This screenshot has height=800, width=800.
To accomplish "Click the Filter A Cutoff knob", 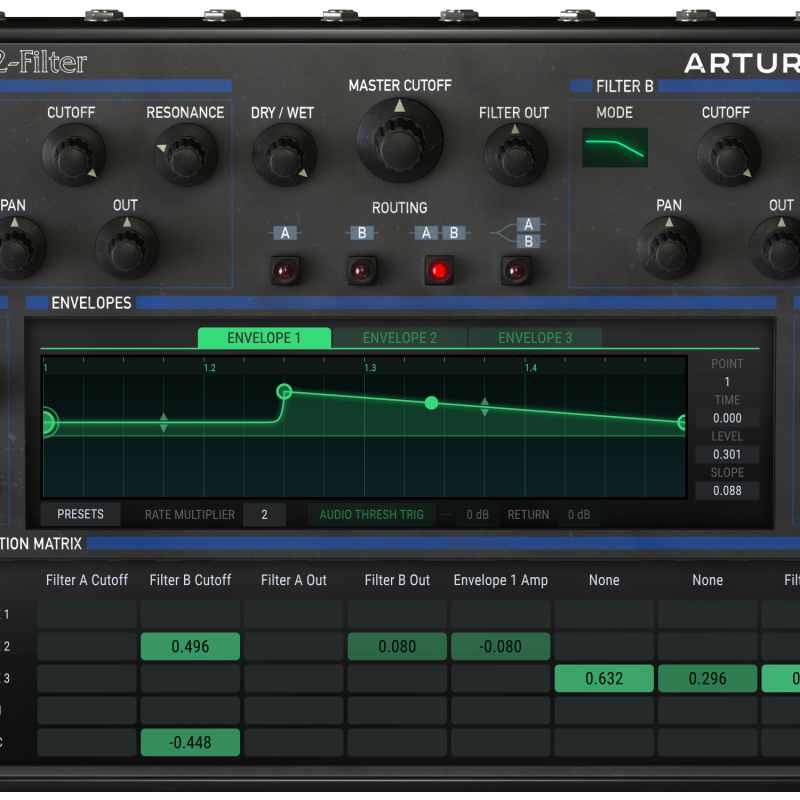I will pyautogui.click(x=73, y=155).
